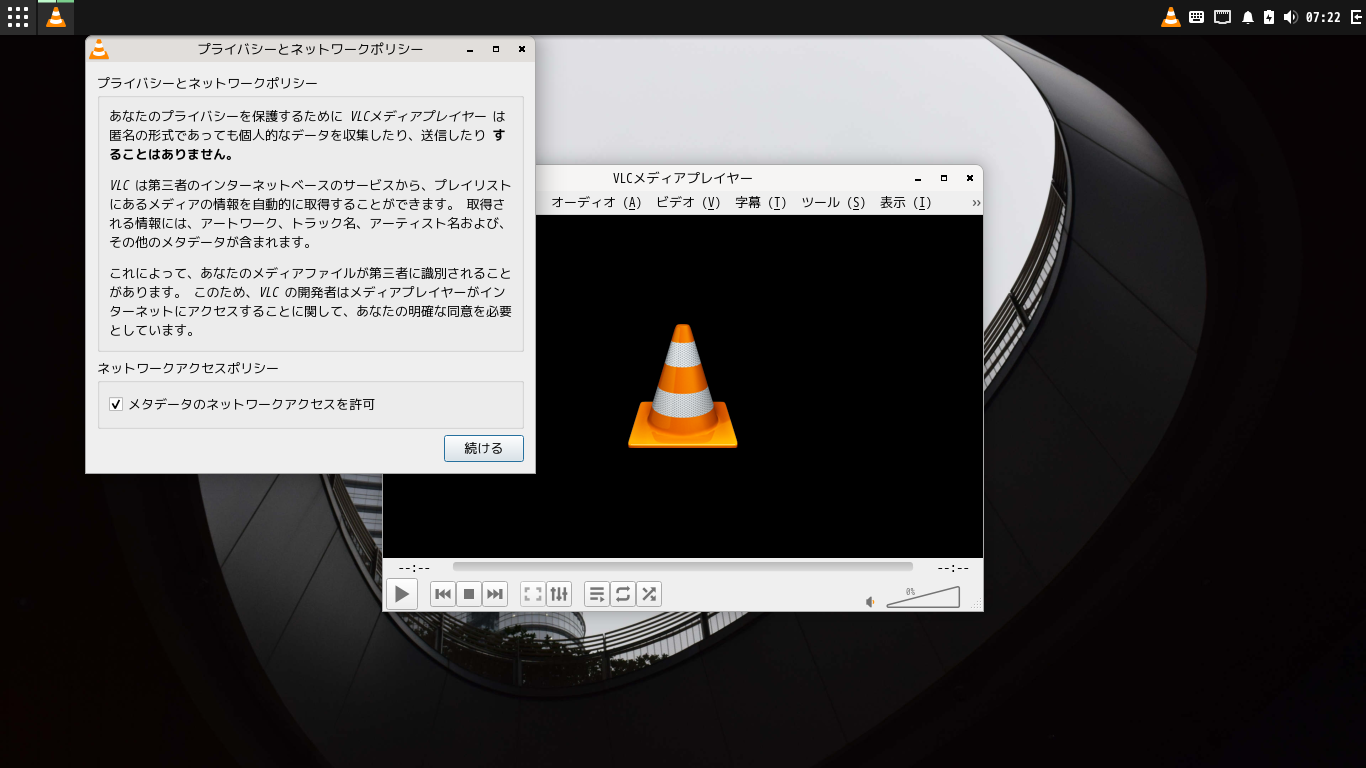The width and height of the screenshot is (1366, 768).
Task: Click the VLC window resize grip
Action: [976, 604]
